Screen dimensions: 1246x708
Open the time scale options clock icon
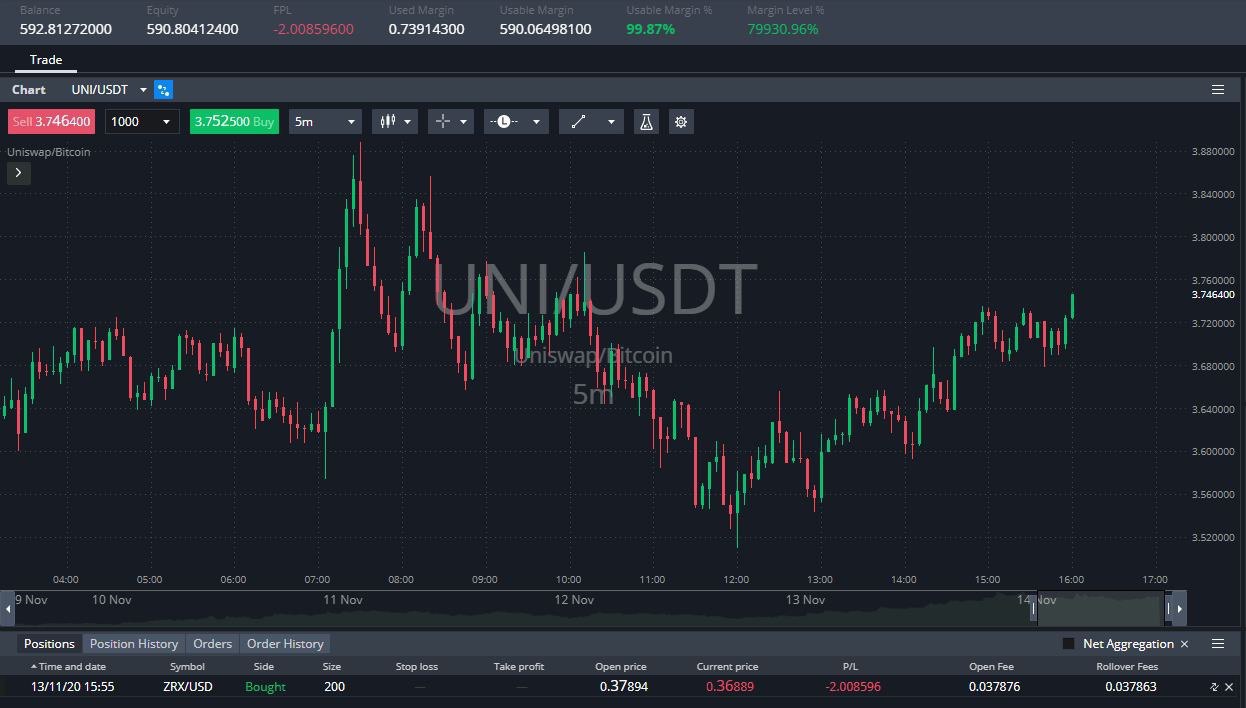point(504,122)
